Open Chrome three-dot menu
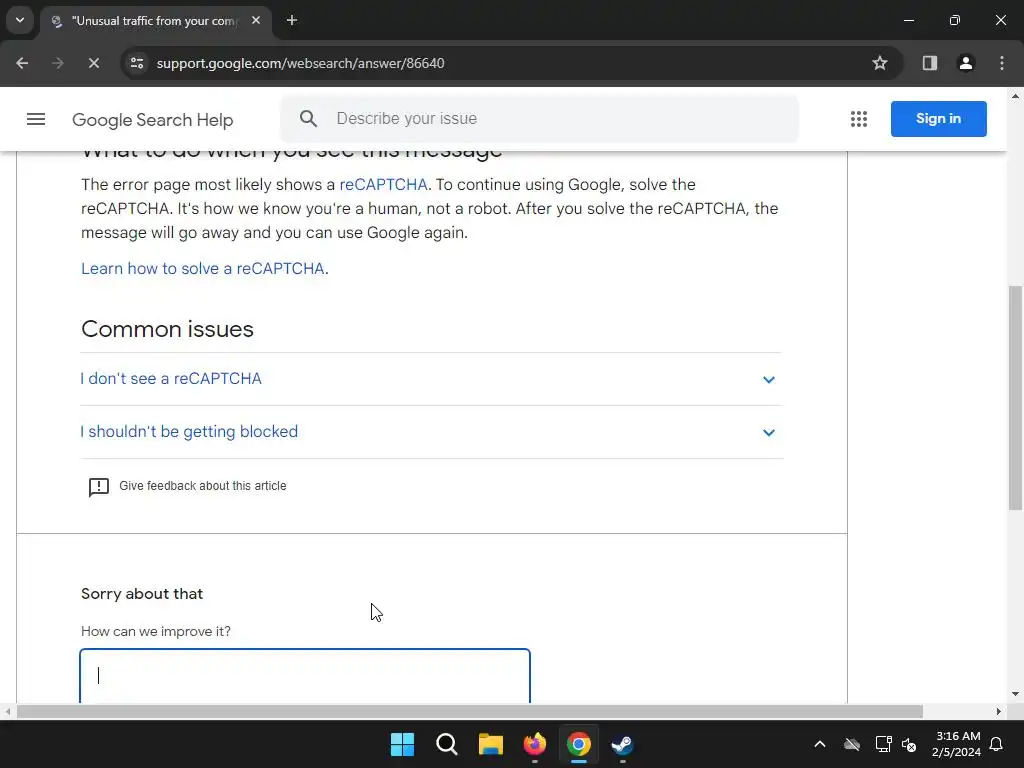 [1002, 63]
